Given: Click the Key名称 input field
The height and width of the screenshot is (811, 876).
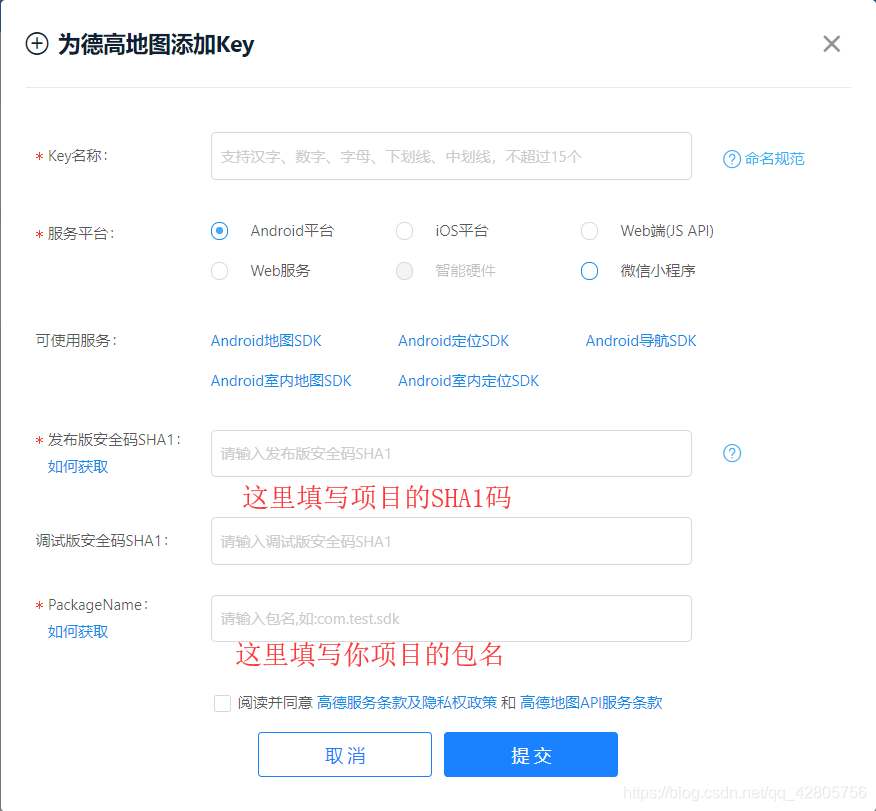Looking at the screenshot, I should tap(451, 156).
